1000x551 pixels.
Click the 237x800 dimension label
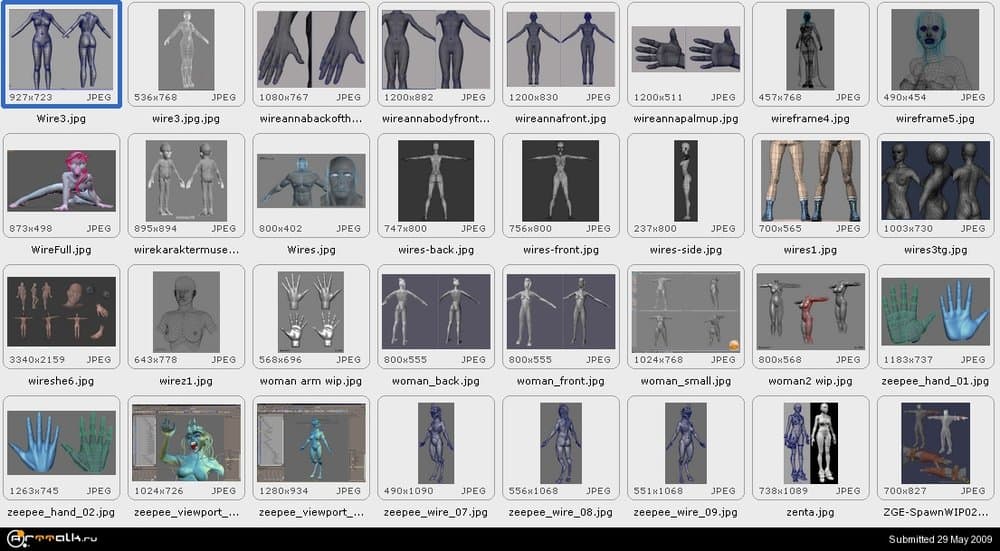point(655,228)
